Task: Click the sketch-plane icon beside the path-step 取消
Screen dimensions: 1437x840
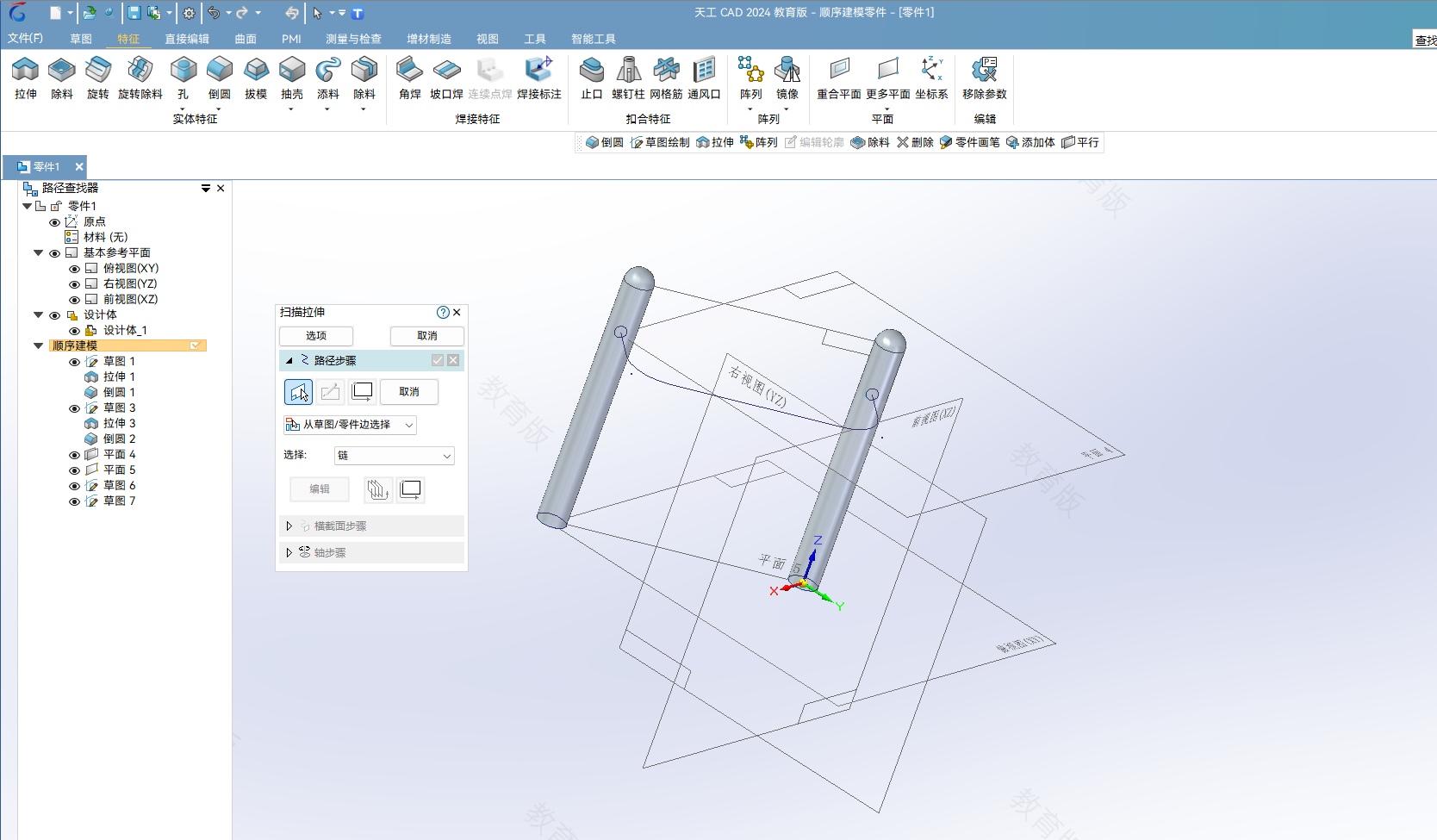Action: click(363, 392)
